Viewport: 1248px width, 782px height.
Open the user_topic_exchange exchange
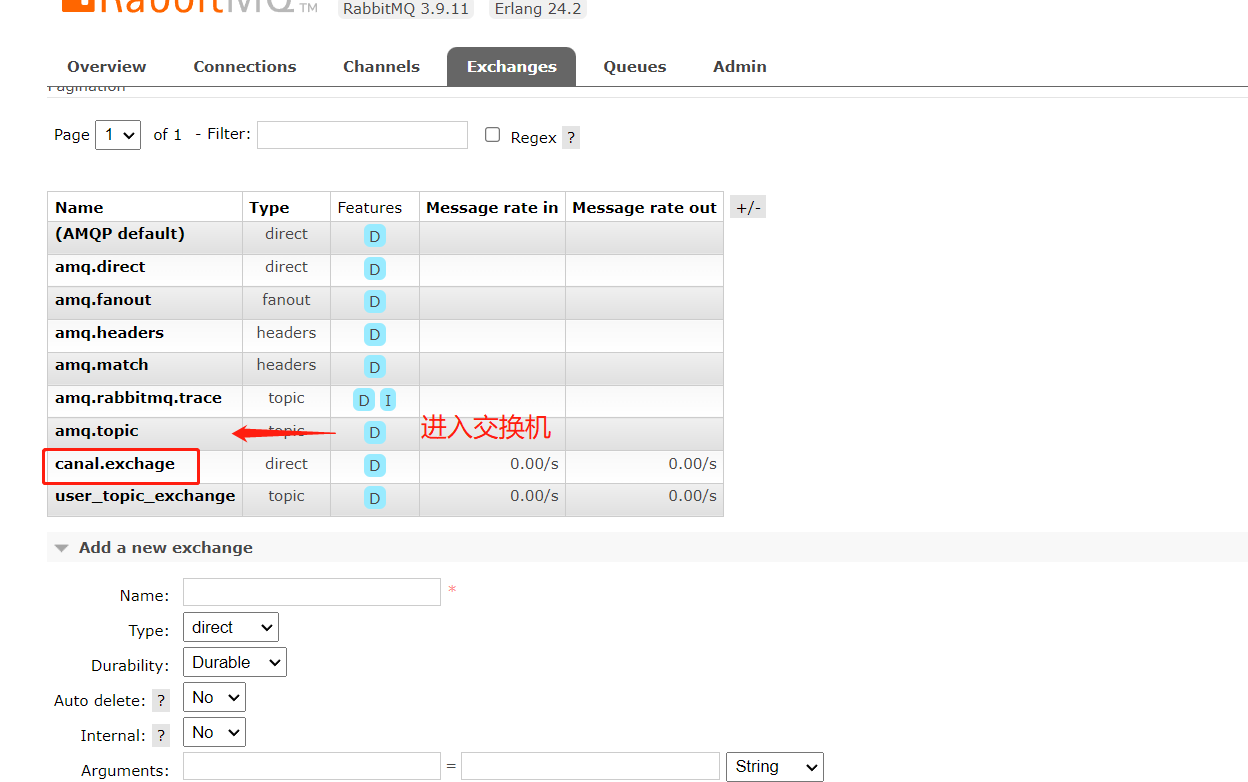pos(145,496)
